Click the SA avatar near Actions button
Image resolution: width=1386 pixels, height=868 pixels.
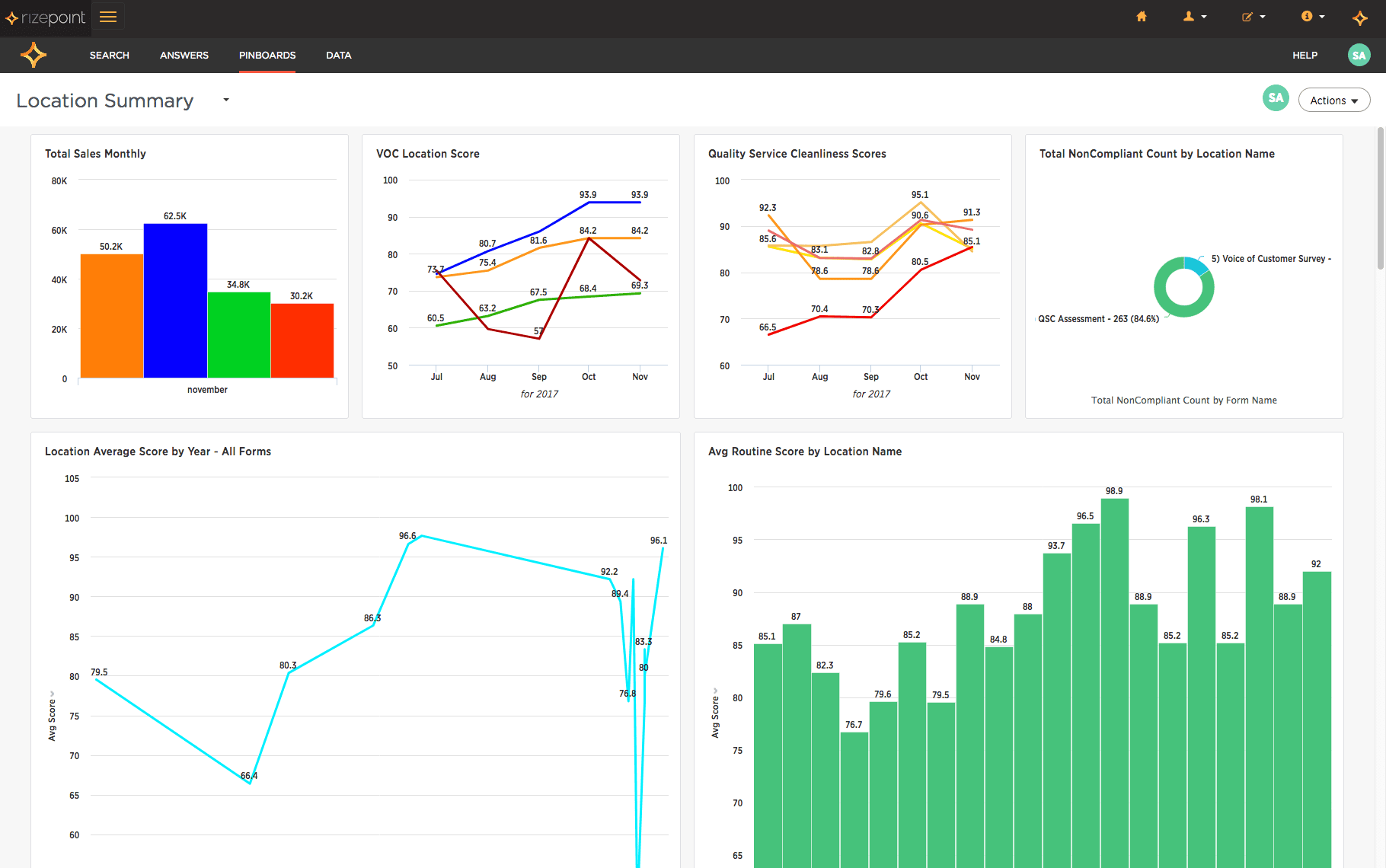(x=1276, y=98)
